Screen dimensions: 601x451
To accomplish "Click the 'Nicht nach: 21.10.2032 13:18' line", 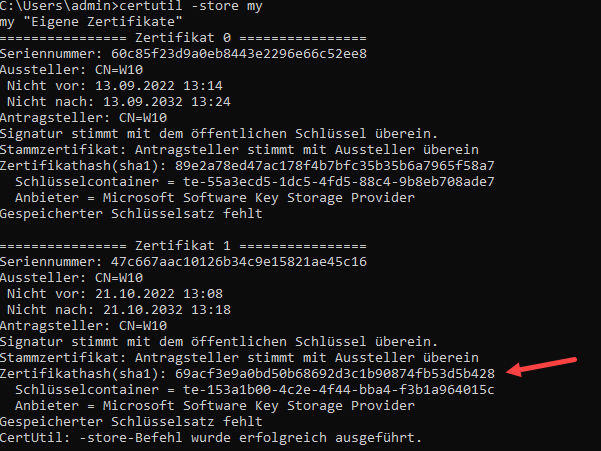I will [119, 310].
